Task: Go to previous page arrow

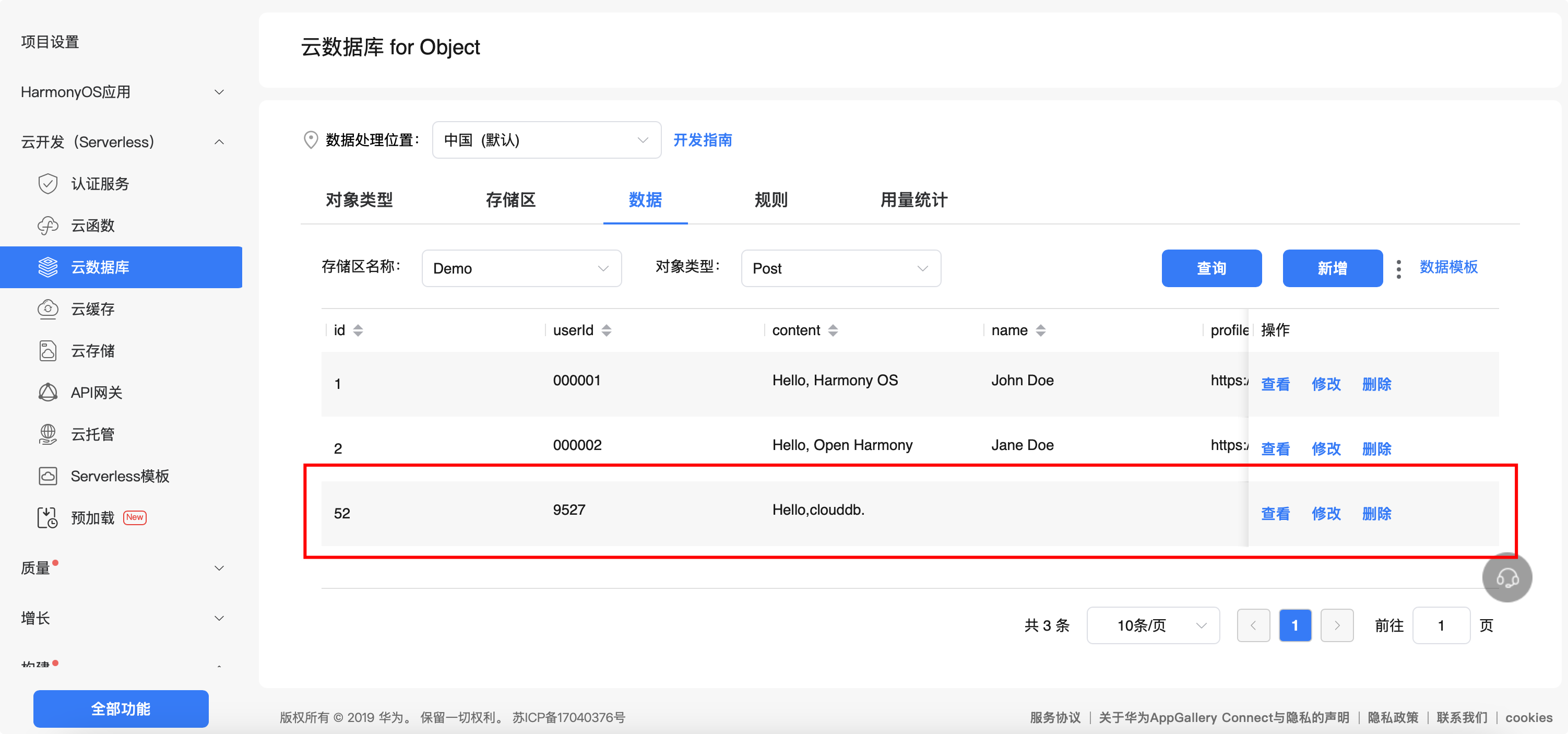Action: [1253, 625]
